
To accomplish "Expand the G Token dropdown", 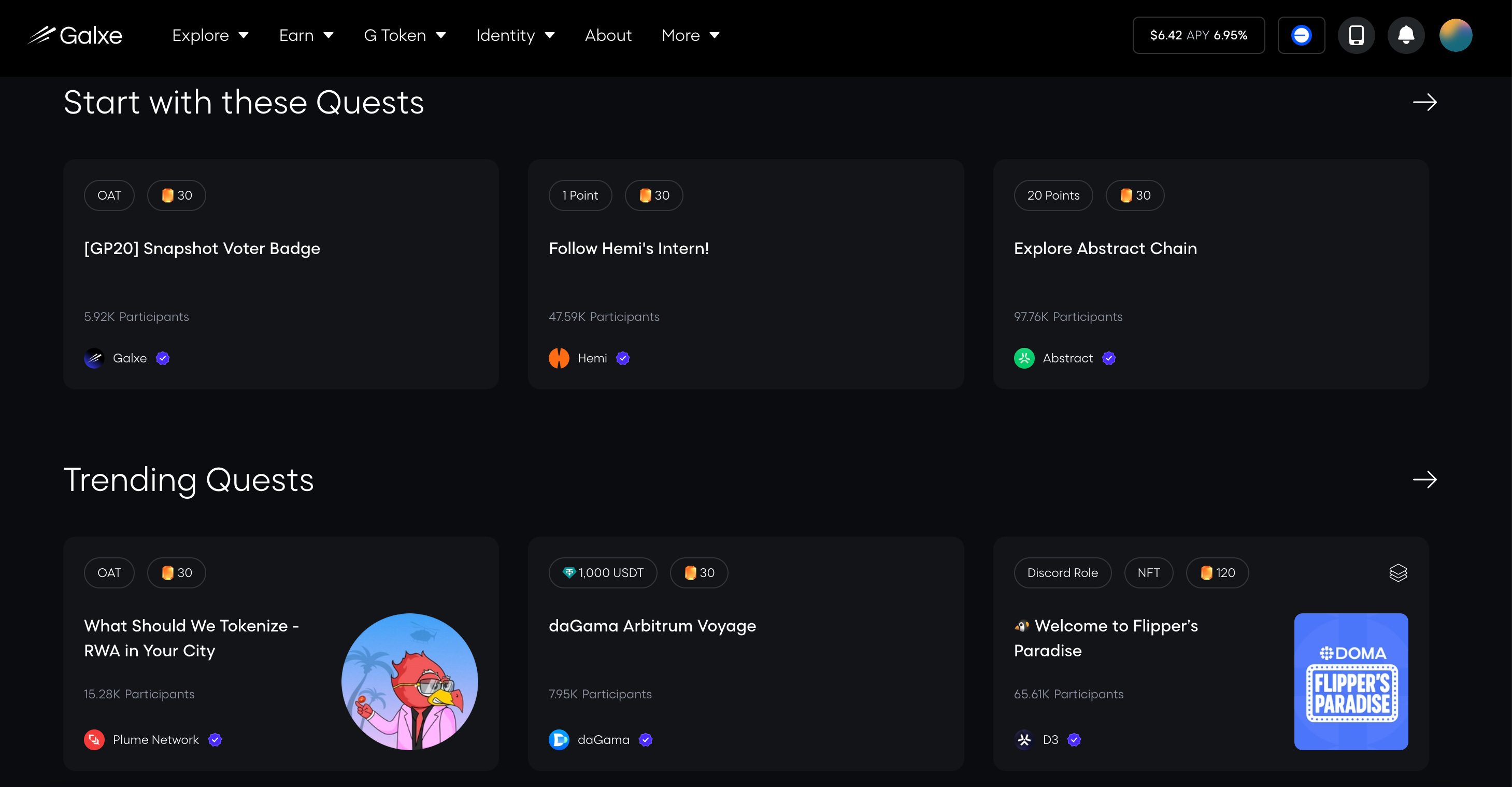I will (404, 35).
